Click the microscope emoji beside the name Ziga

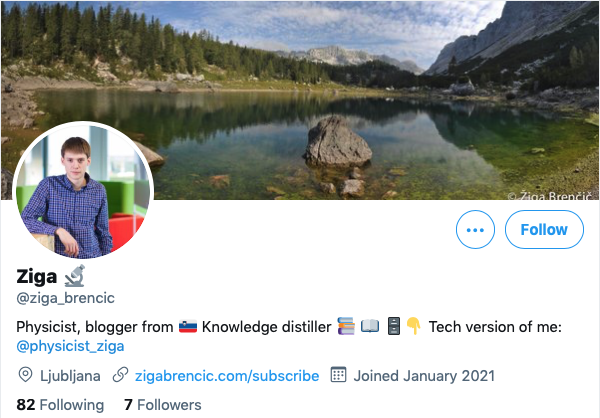coord(74,275)
